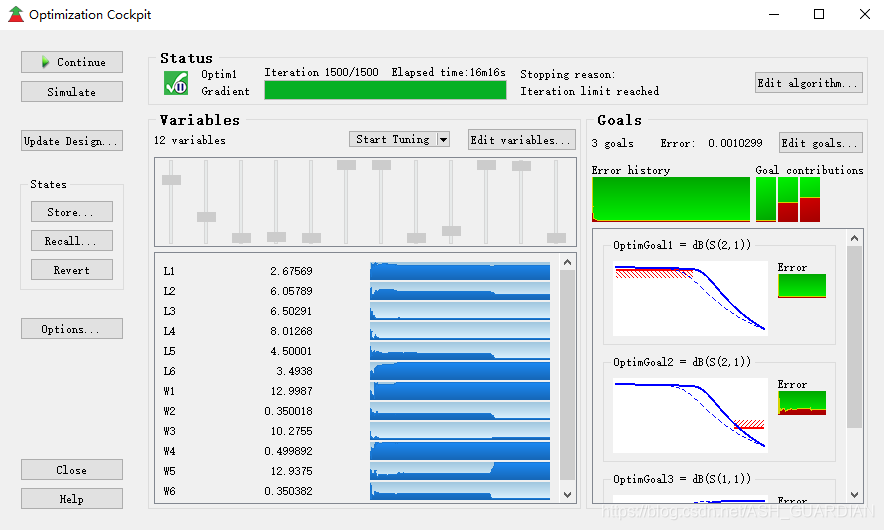Click Edit algorithm button
This screenshot has height=530, width=884.
pos(808,83)
